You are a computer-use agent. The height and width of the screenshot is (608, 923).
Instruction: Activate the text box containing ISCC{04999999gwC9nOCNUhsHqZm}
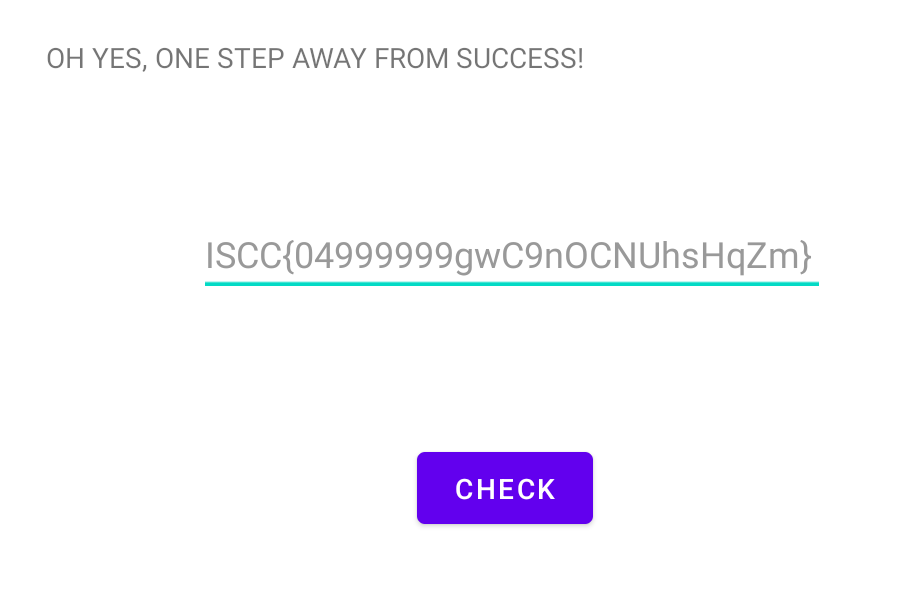click(512, 257)
